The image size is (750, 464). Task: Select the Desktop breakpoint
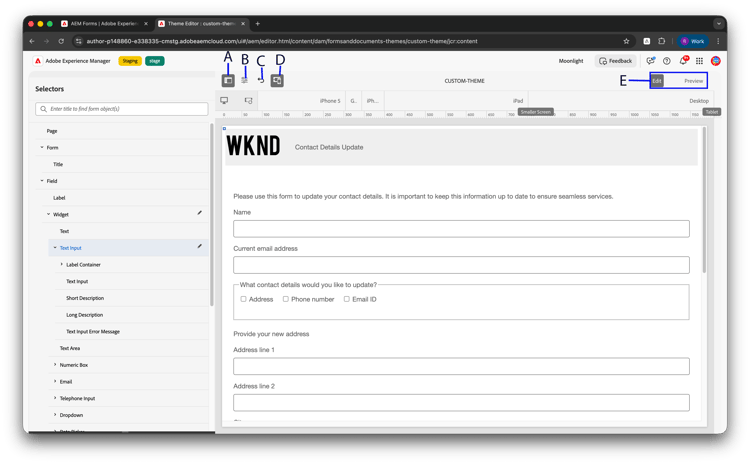click(699, 101)
